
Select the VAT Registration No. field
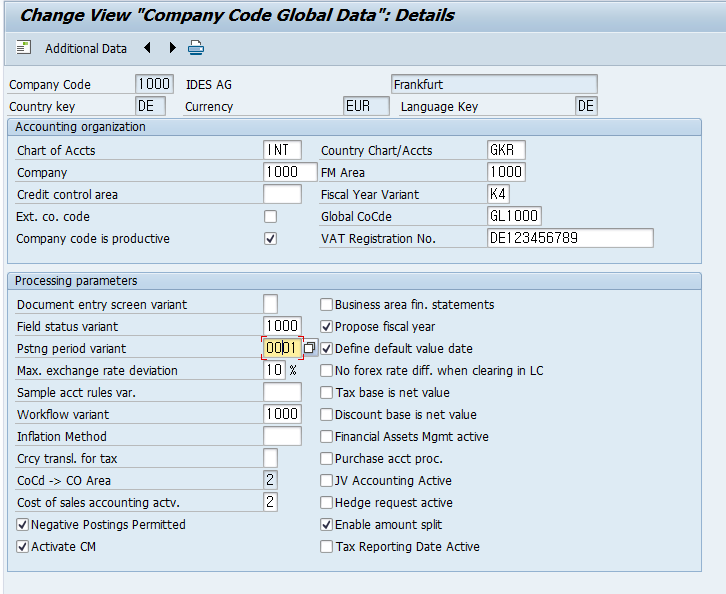coord(569,238)
